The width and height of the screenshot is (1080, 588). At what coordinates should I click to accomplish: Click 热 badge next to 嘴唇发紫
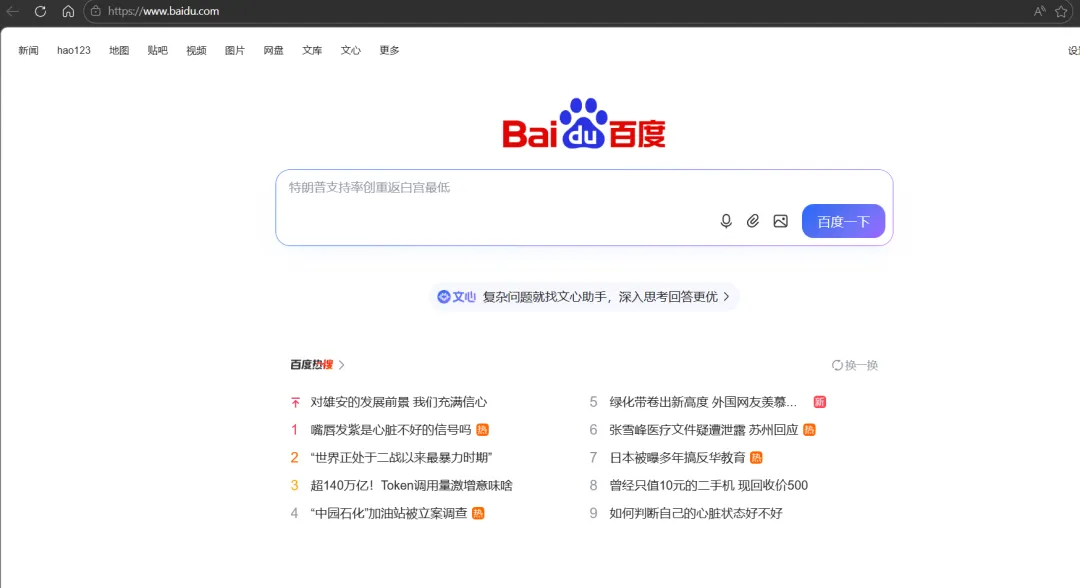pos(482,430)
